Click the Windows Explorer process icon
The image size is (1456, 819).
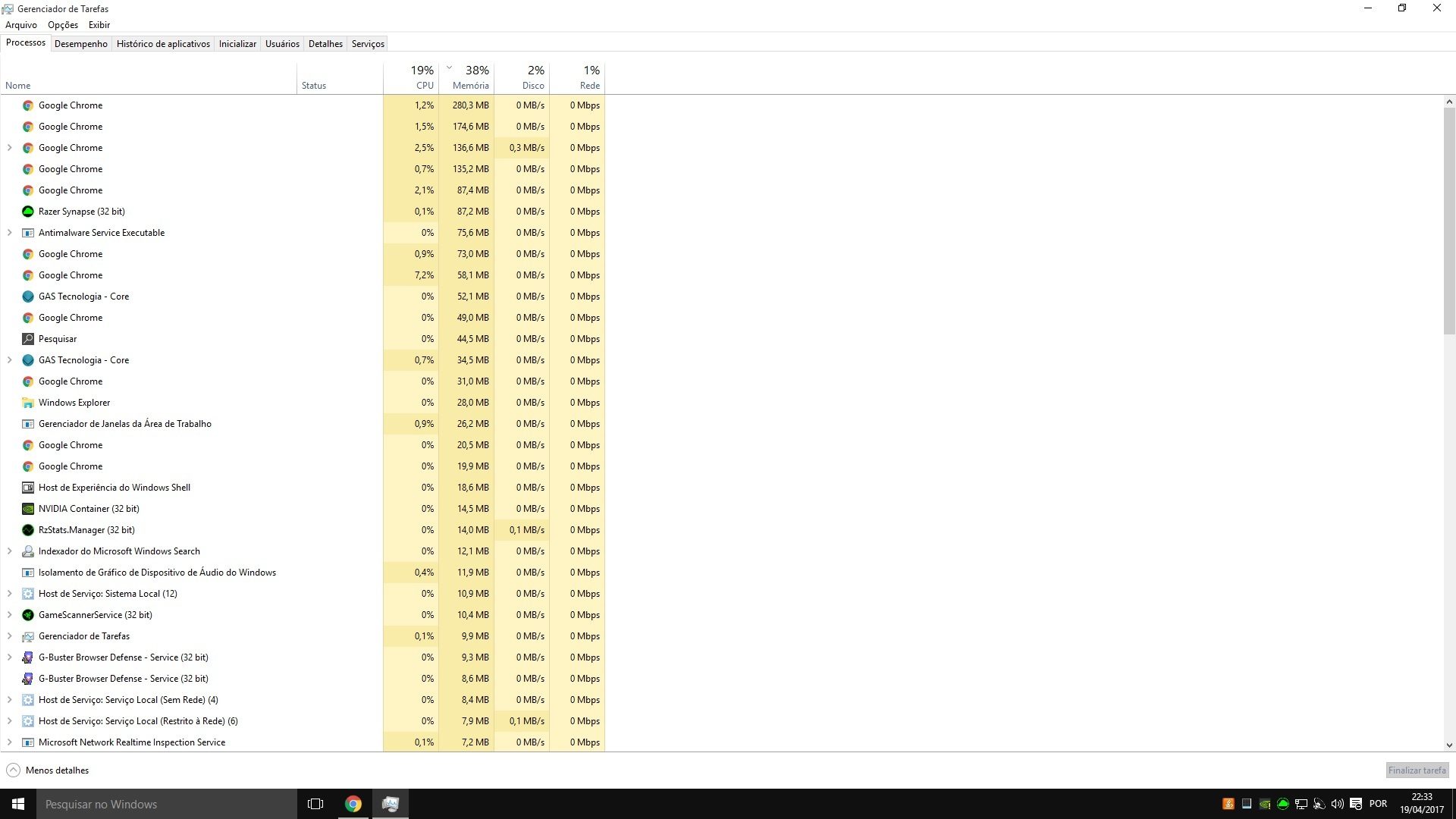pos(28,403)
